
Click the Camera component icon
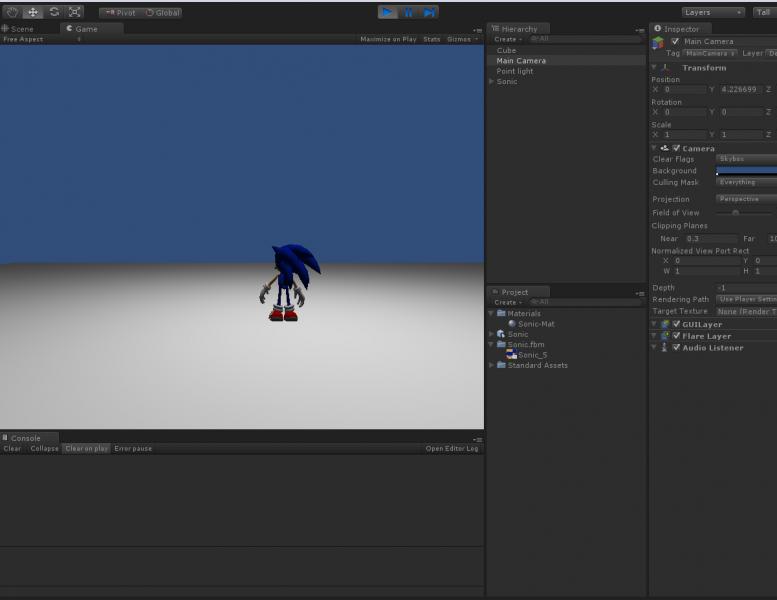pyautogui.click(x=665, y=148)
